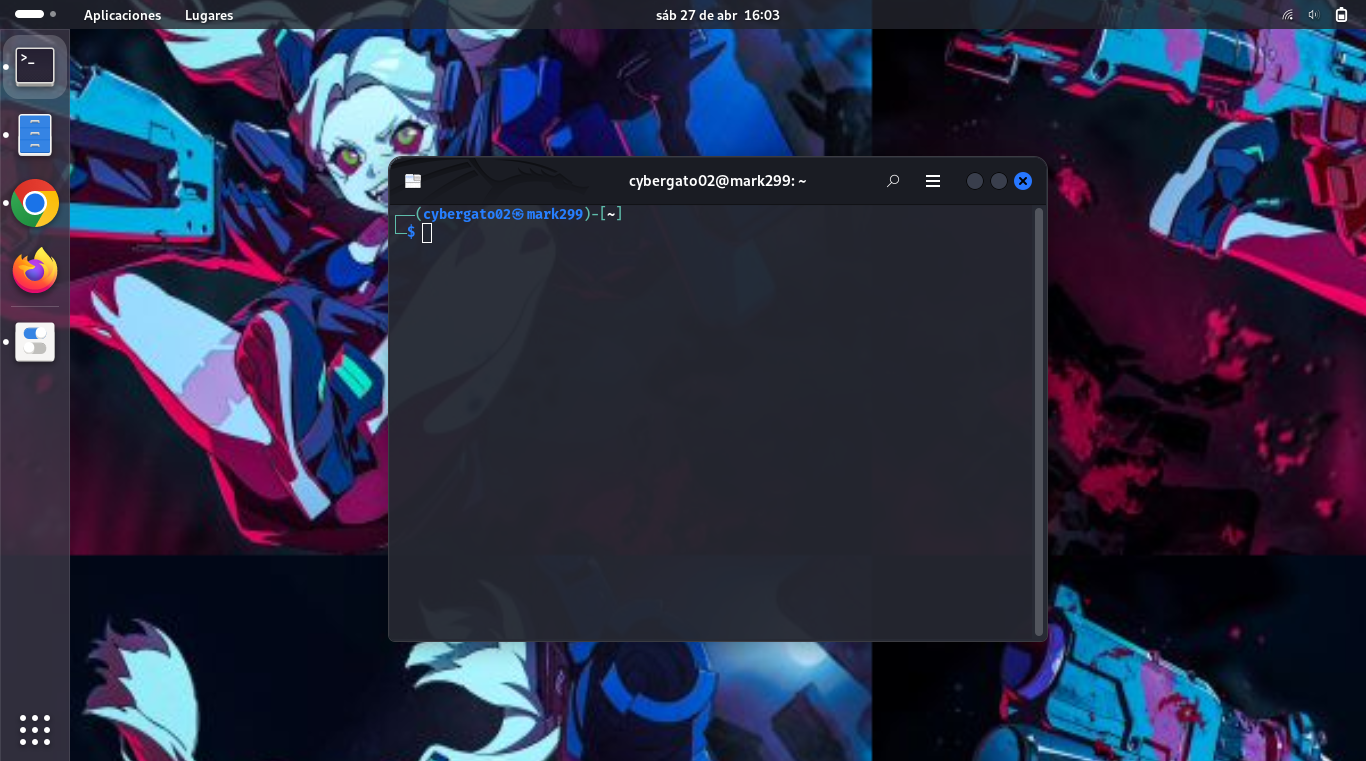This screenshot has width=1366, height=761.
Task: Minimize the cybergato02@mark299 terminal window
Action: coord(975,181)
